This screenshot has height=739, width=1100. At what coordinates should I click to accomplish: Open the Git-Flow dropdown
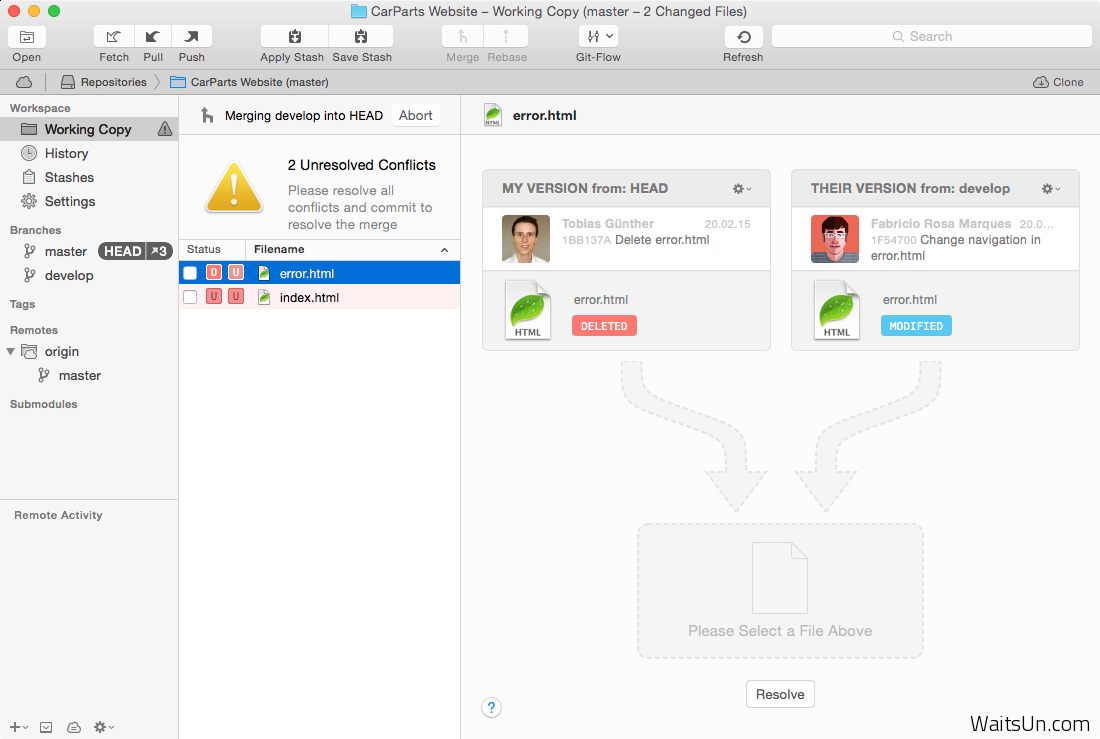598,37
